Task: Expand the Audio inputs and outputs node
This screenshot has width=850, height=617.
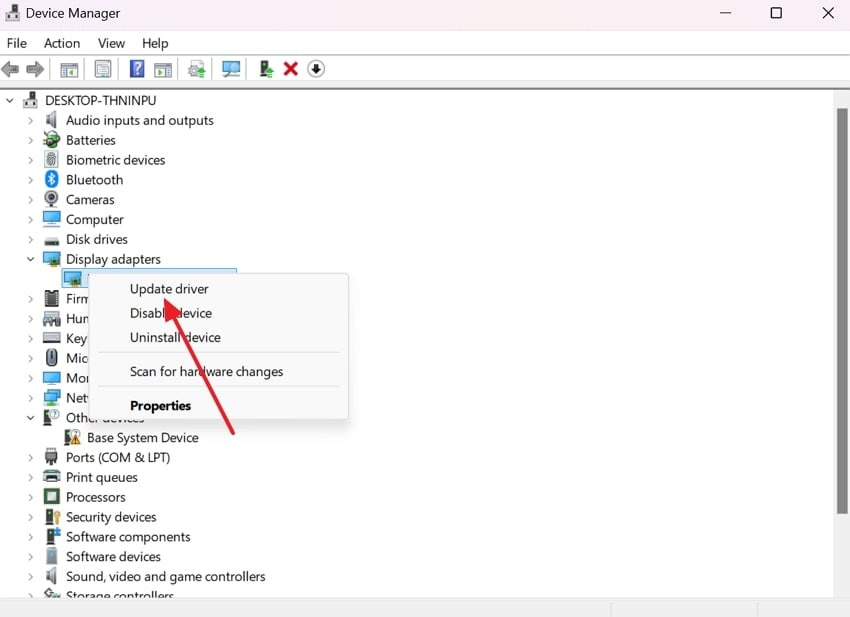Action: tap(30, 120)
